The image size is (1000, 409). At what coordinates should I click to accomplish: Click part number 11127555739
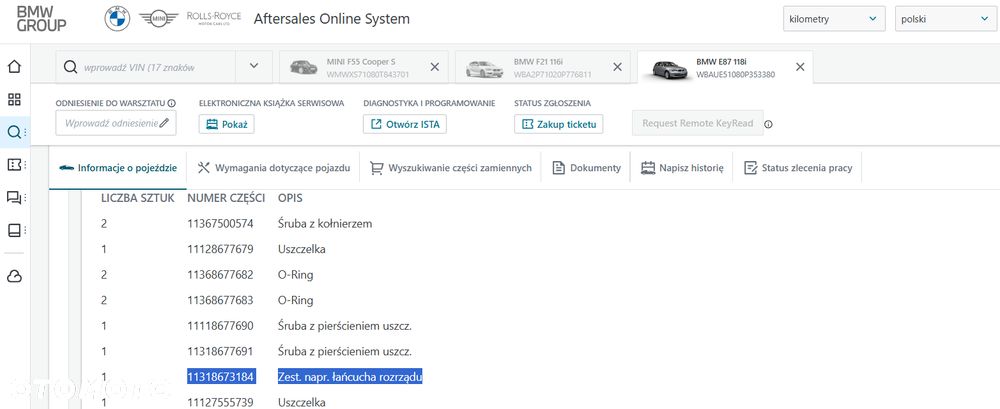coord(220,403)
